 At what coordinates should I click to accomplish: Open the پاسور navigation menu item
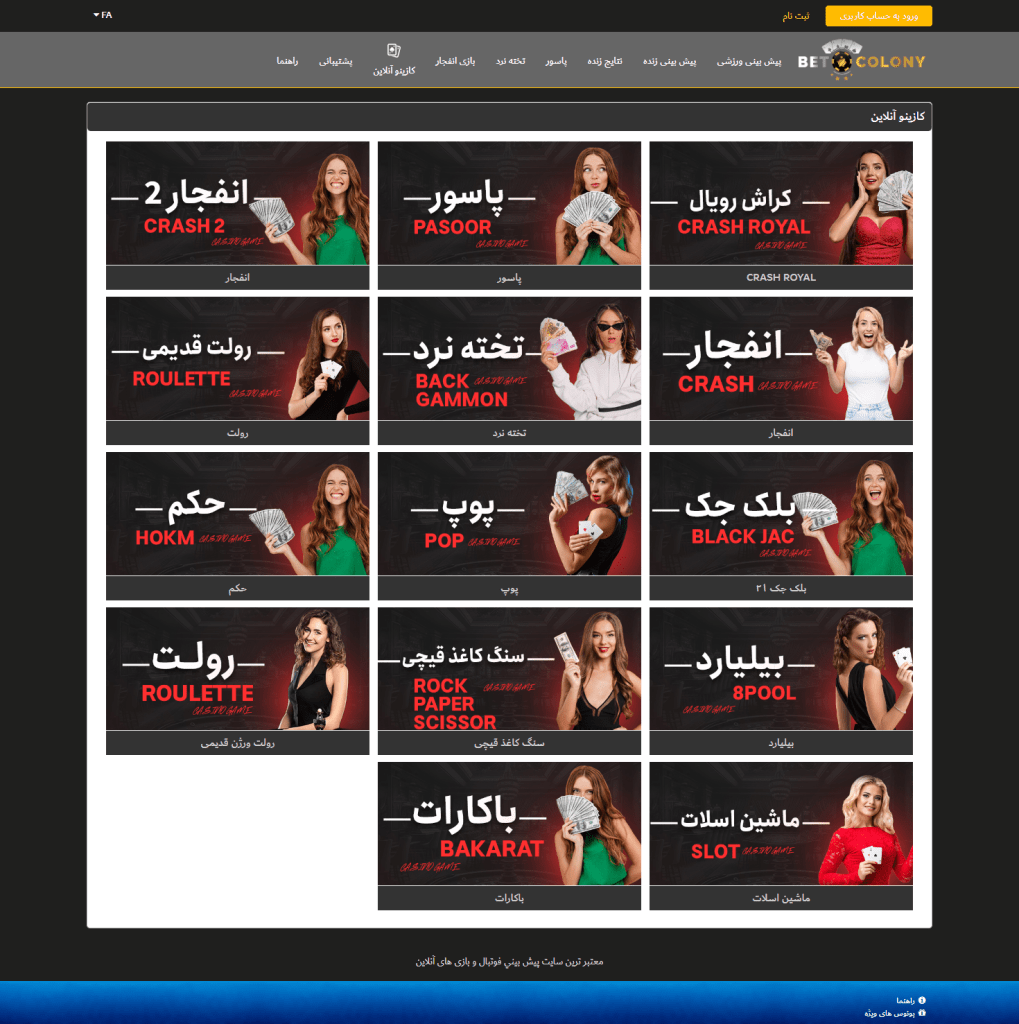coord(556,61)
